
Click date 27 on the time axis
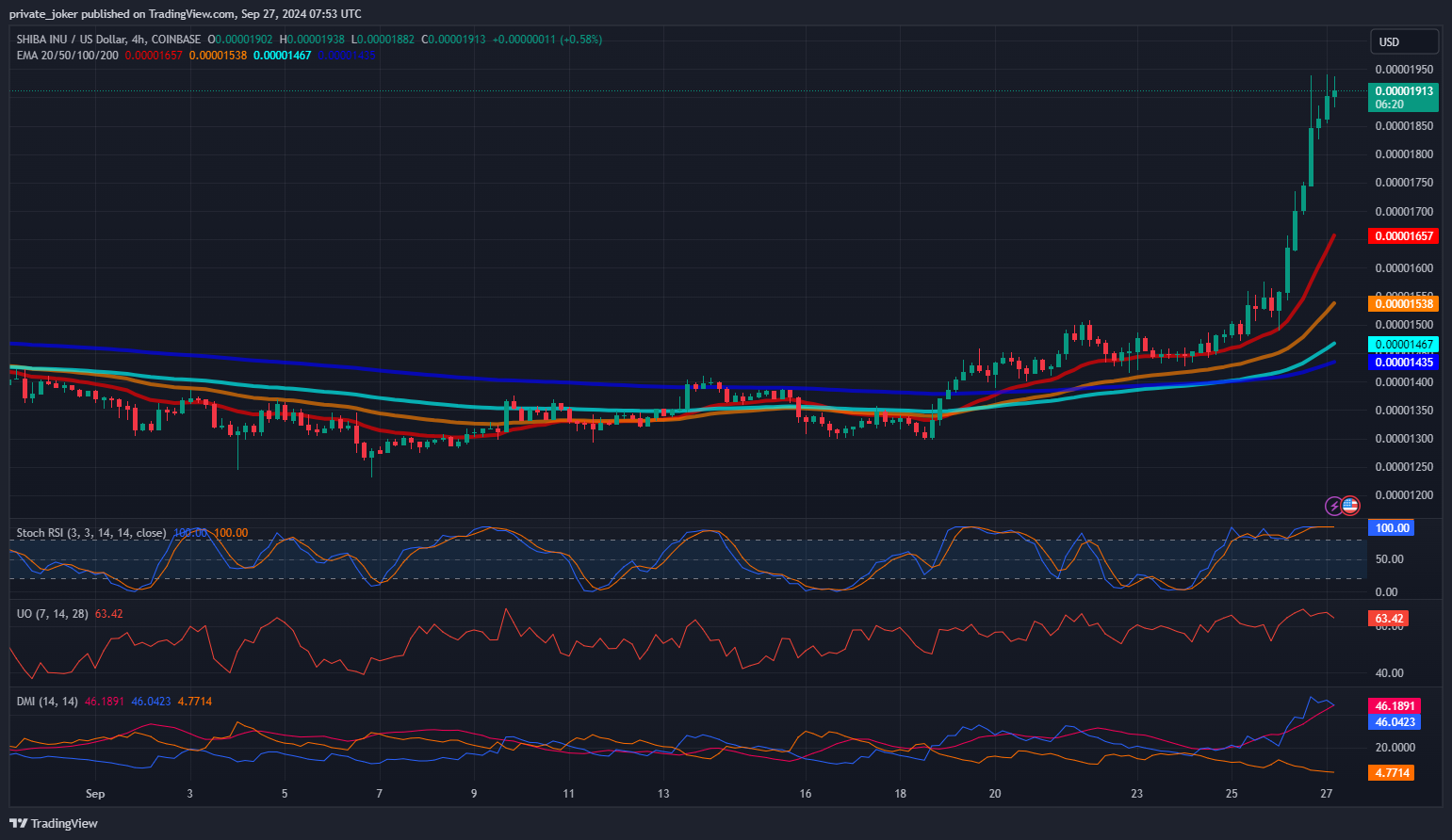(1326, 794)
